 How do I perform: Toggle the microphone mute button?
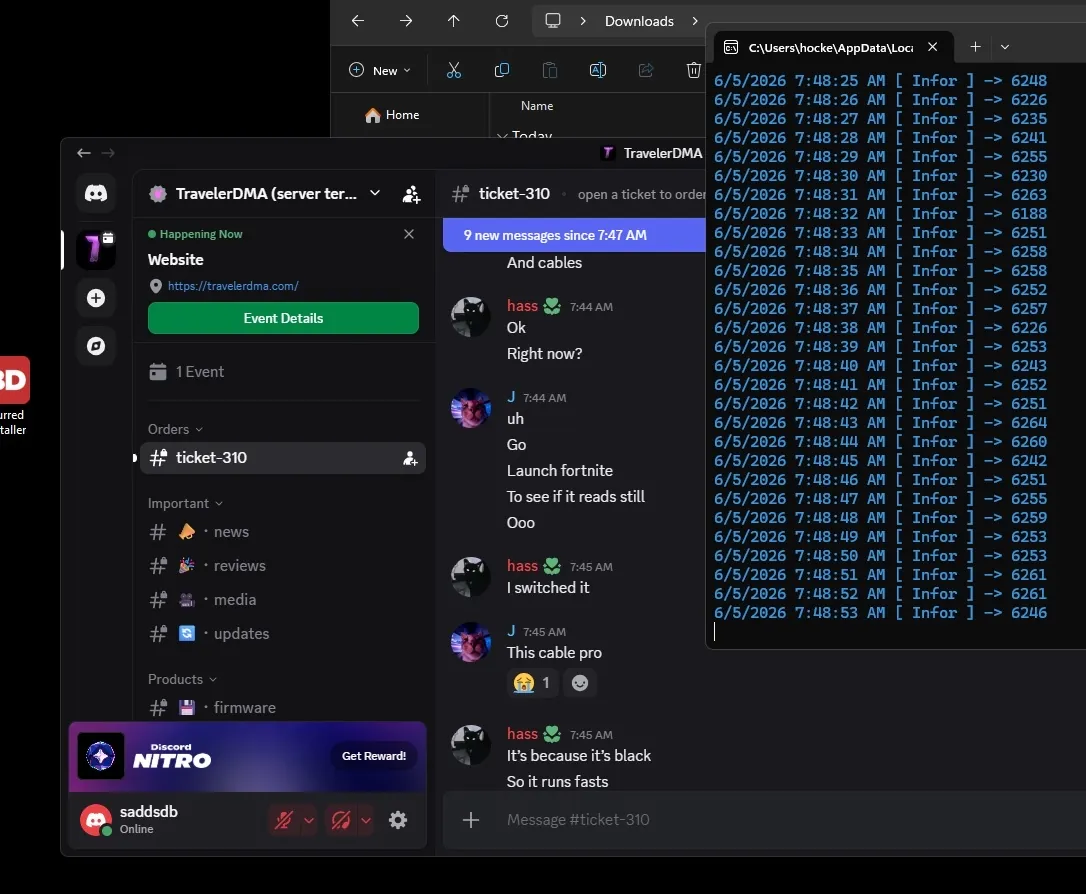(284, 821)
